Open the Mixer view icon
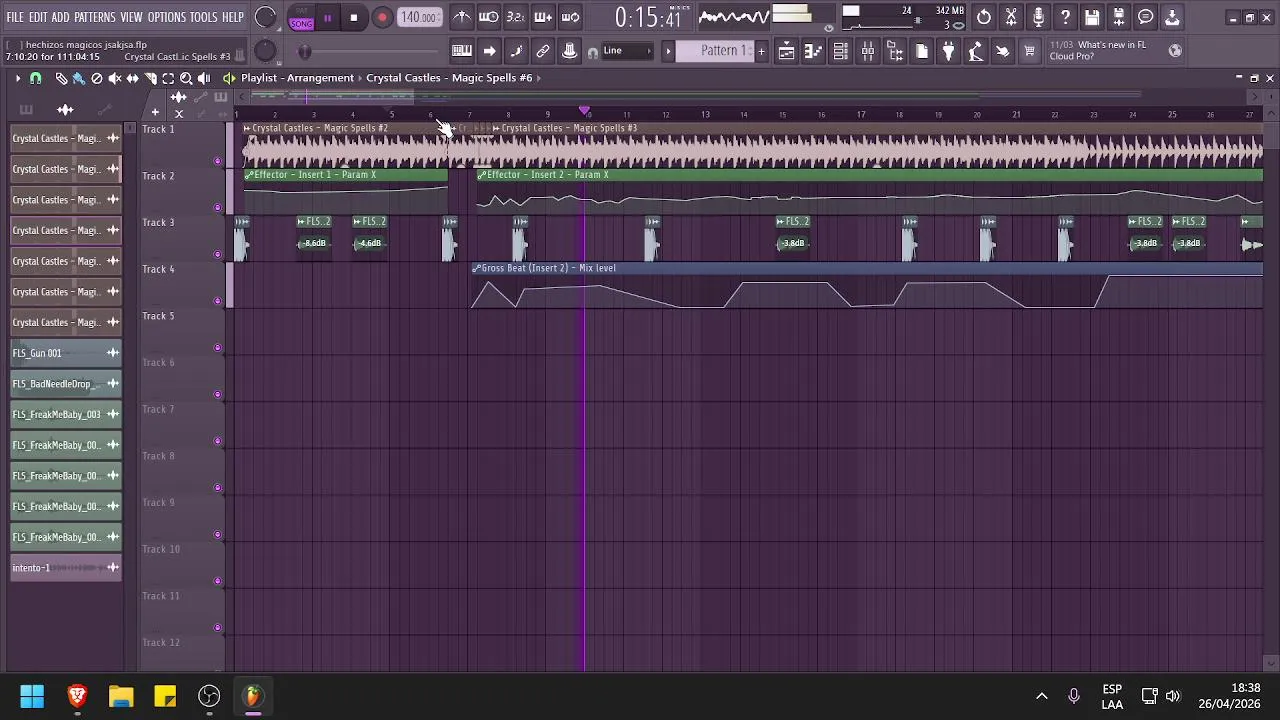This screenshot has width=1280, height=720. [x=868, y=51]
